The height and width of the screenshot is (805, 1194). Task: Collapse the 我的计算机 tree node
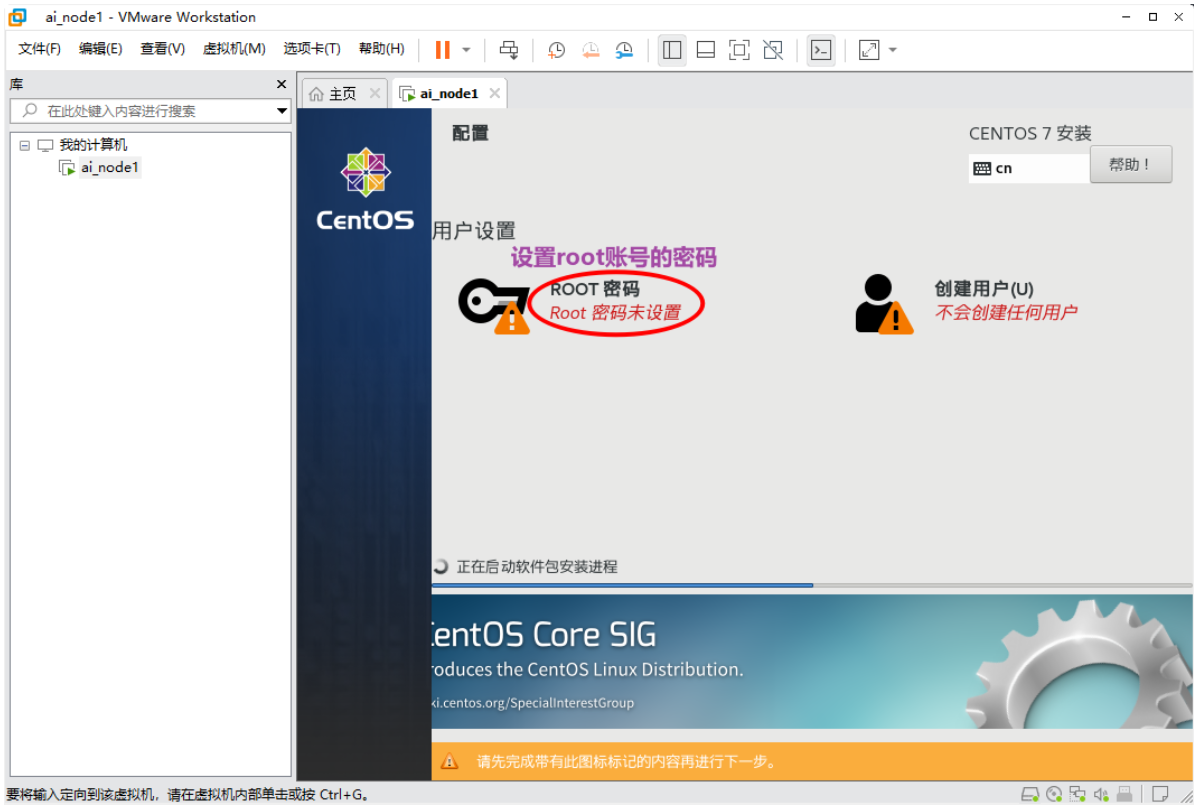pyautogui.click(x=24, y=144)
